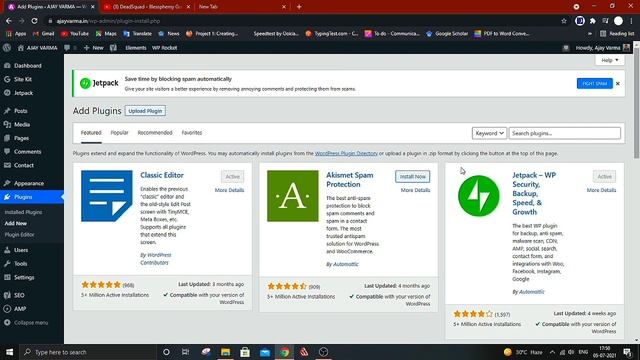This screenshot has width=640, height=360.
Task: Open Site Kit in the sidebar
Action: (x=23, y=79)
